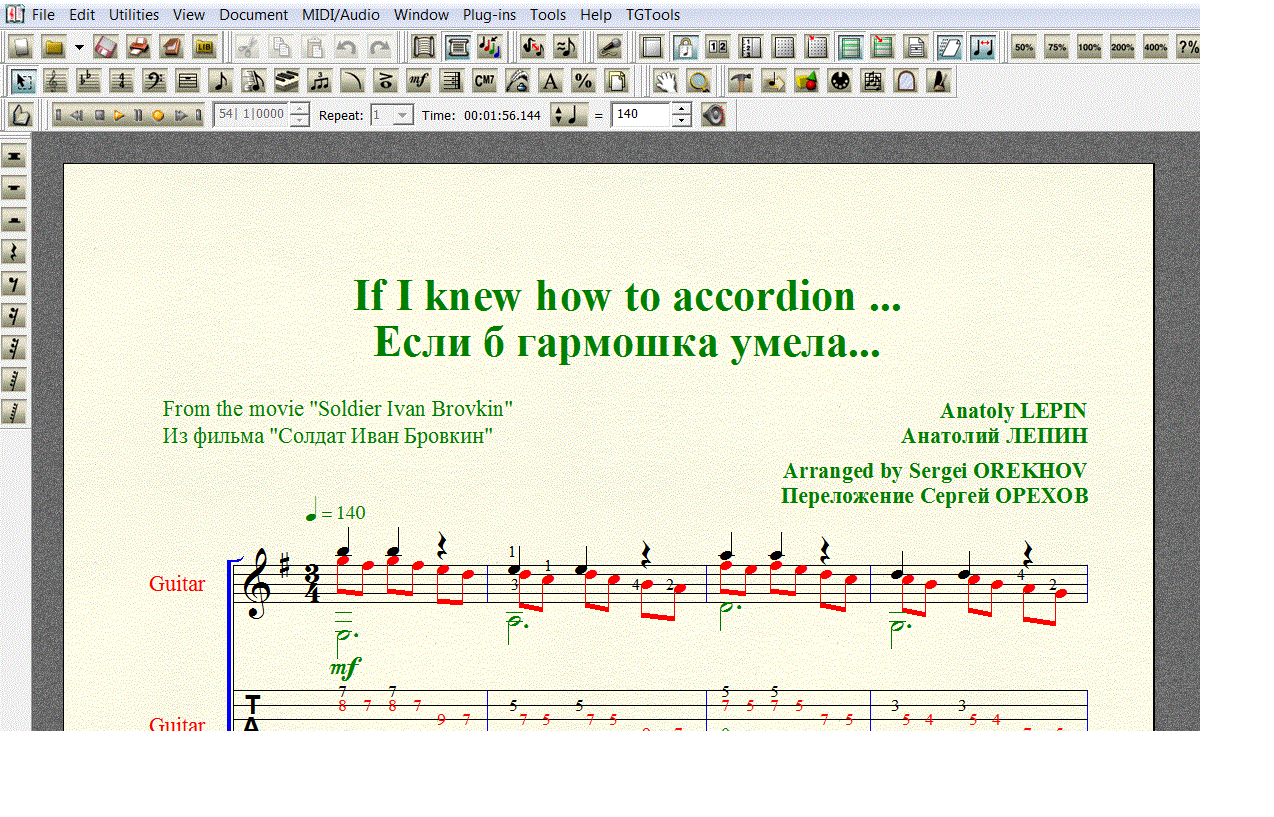
Task: Click the Record button in playback controls
Action: (158, 115)
